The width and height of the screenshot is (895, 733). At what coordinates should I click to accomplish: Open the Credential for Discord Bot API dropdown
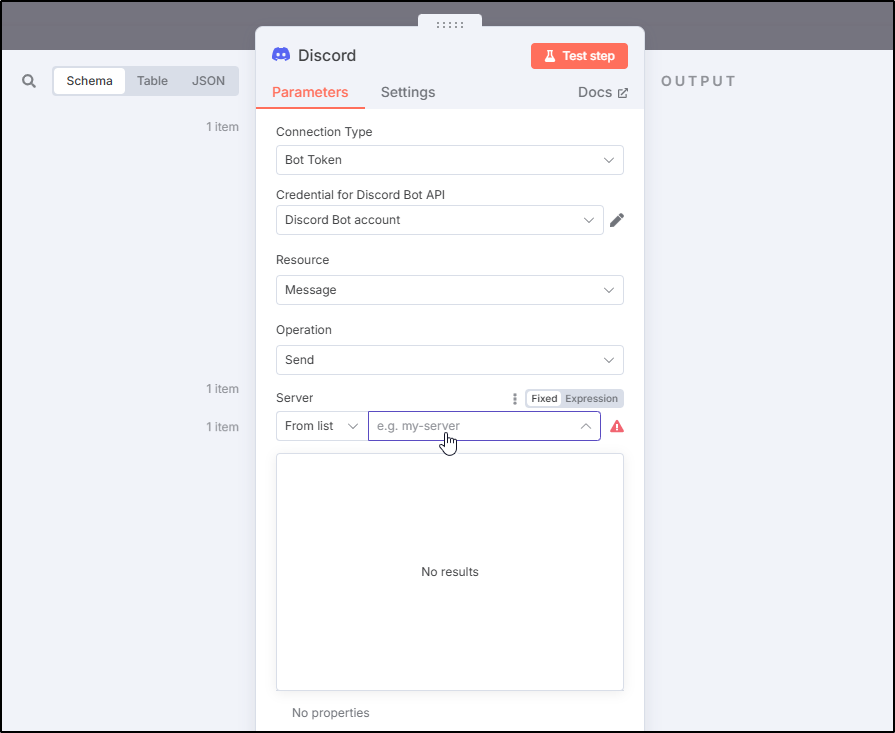pos(440,220)
